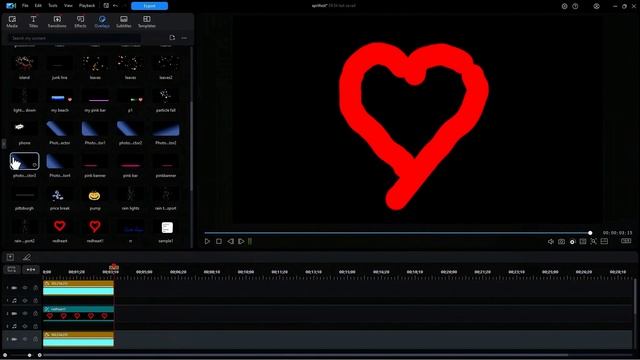
Task: Select the my pink bar overlay thumbnail
Action: [95, 97]
